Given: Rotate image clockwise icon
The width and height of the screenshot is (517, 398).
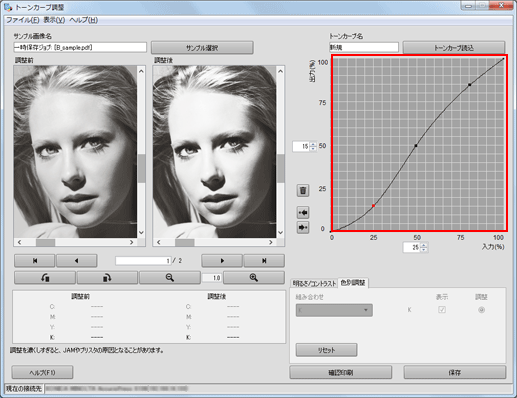Looking at the screenshot, I should point(107,277).
